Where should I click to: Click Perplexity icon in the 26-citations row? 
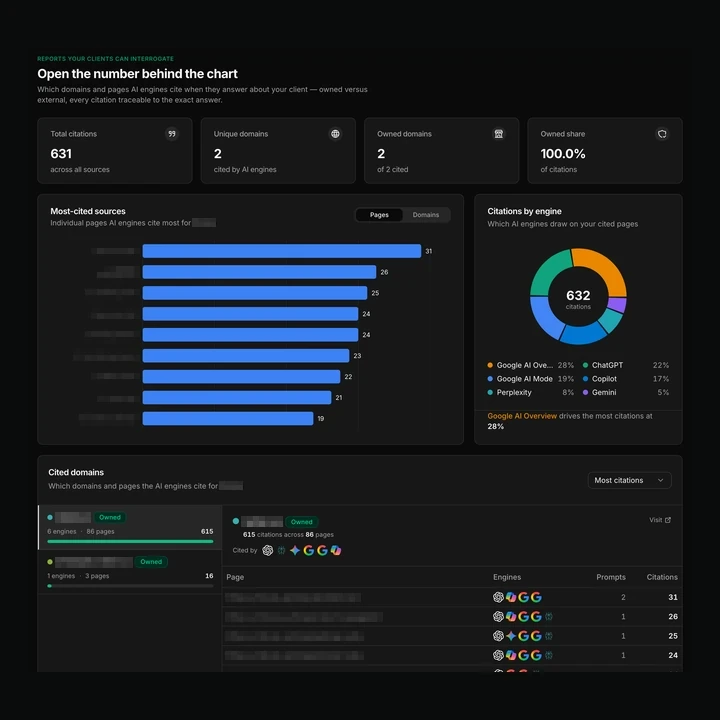549,616
